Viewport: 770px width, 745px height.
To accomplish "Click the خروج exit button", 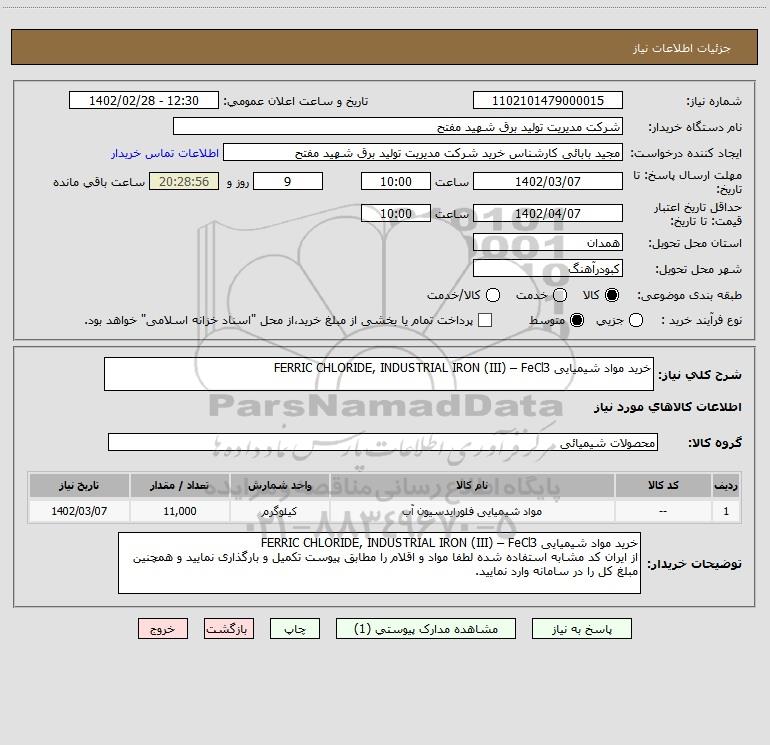I will (x=163, y=629).
